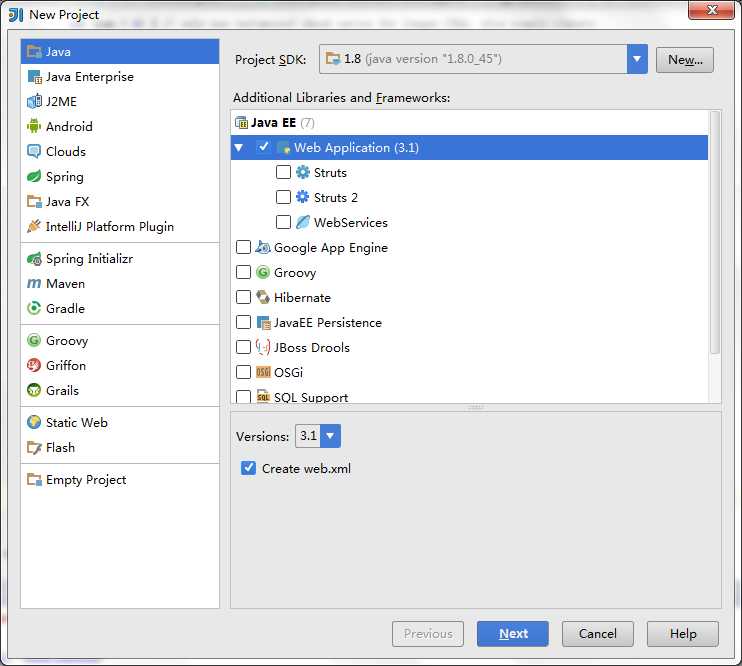Choose Static Web project type label
The height and width of the screenshot is (666, 742).
coord(77,423)
